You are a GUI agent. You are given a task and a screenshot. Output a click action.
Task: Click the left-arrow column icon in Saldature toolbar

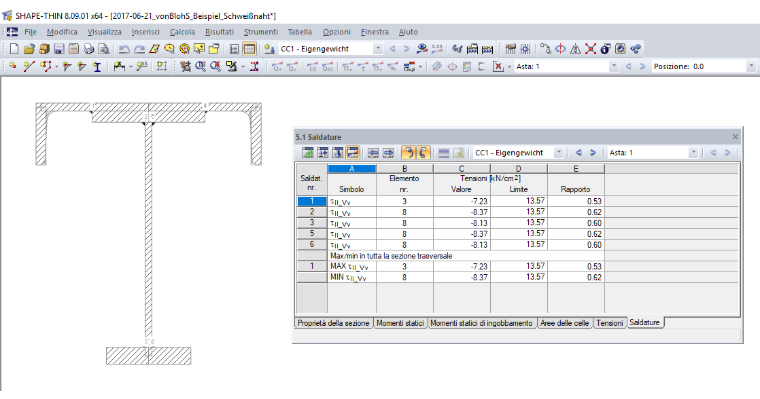click(373, 153)
